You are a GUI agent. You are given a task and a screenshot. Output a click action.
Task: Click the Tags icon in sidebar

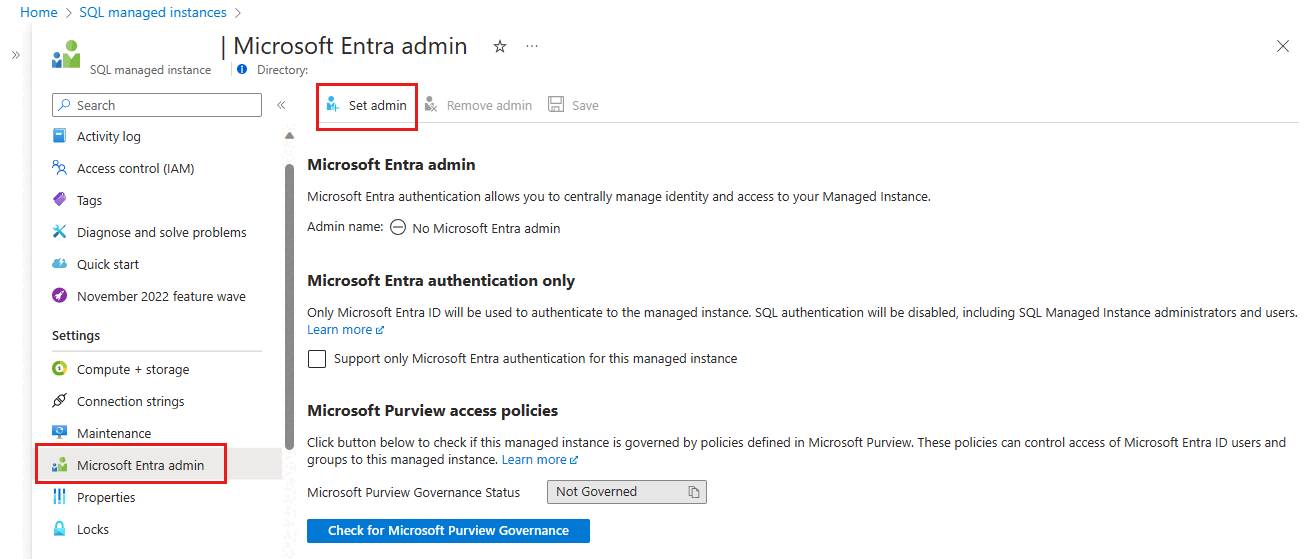pos(60,200)
